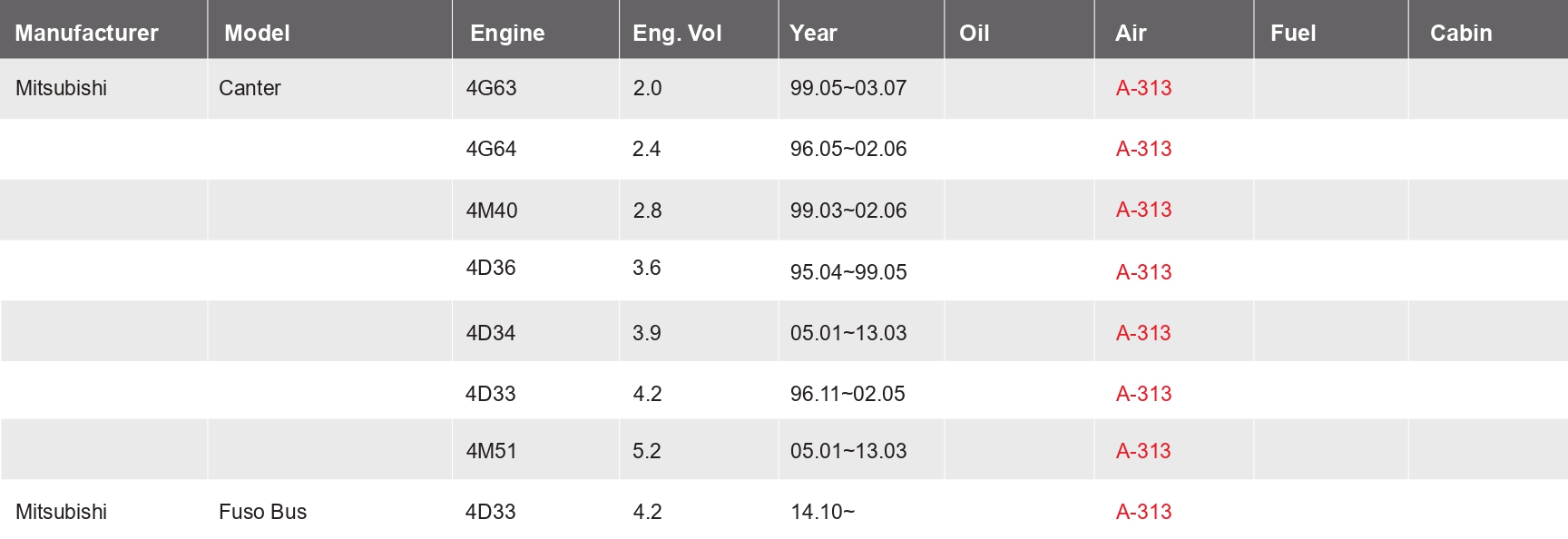
Task: Select the Fuel column header
Action: coord(1293,34)
